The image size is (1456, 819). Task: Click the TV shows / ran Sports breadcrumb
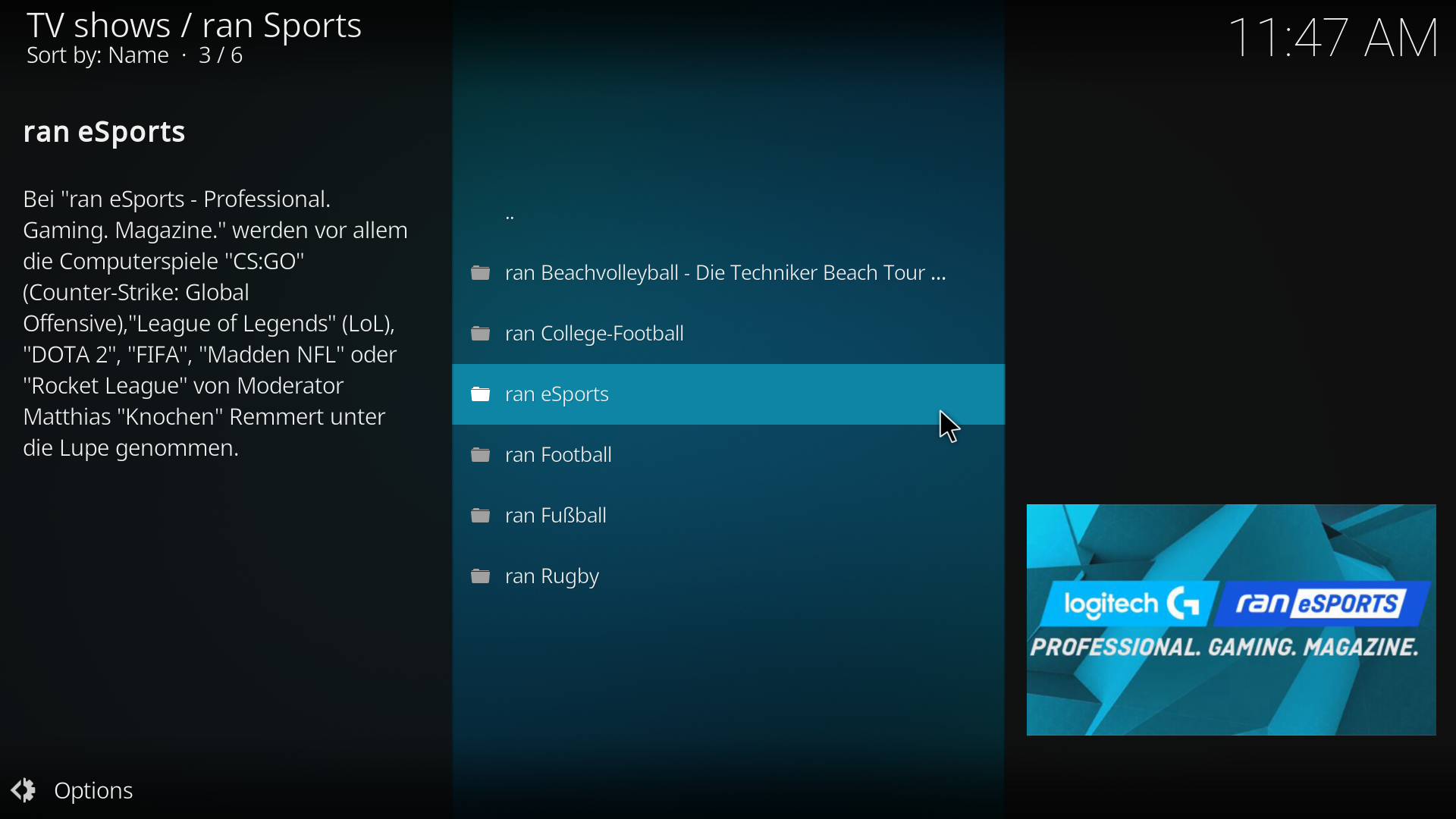point(194,26)
